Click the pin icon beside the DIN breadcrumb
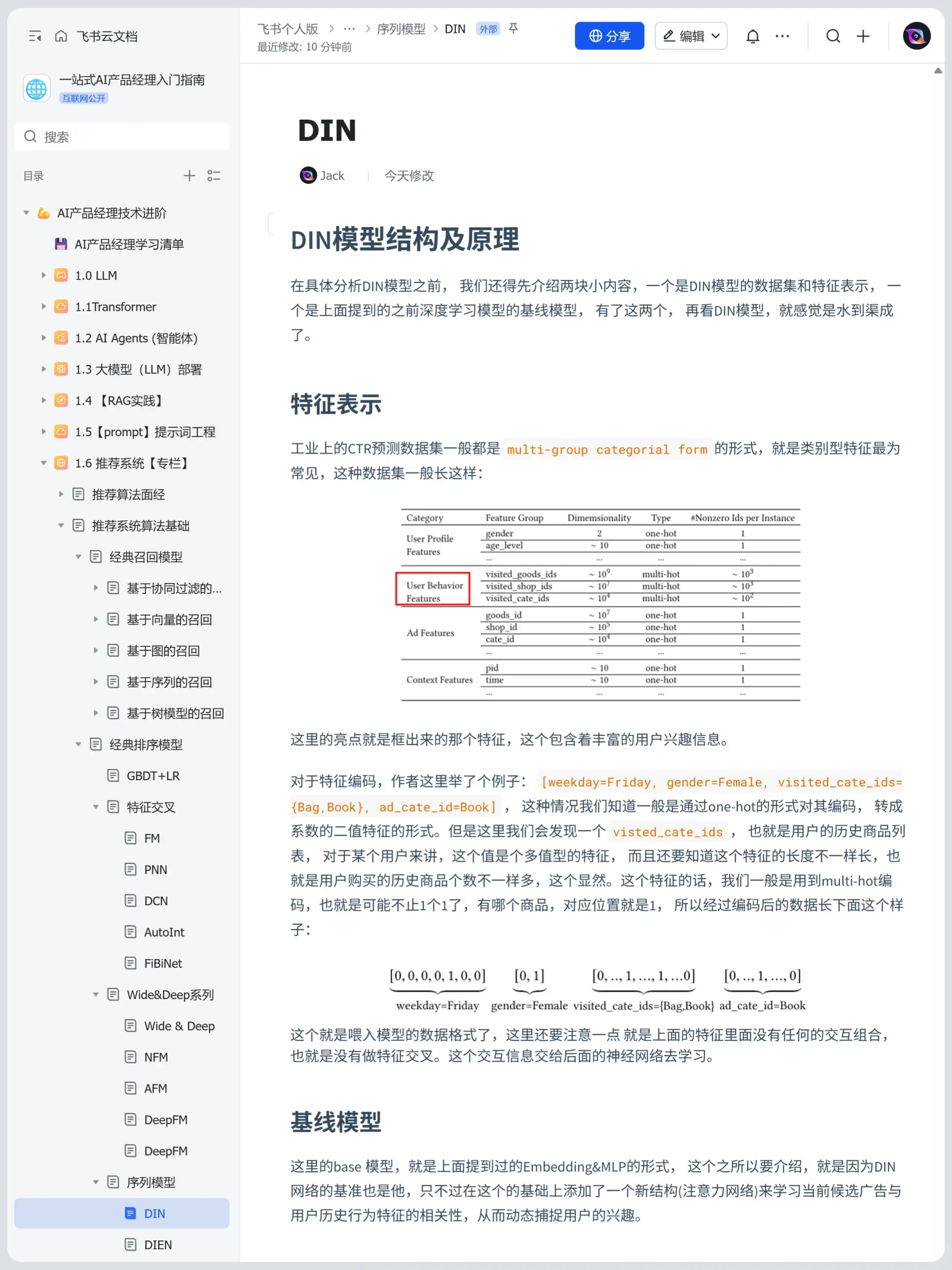952x1270 pixels. (x=514, y=29)
